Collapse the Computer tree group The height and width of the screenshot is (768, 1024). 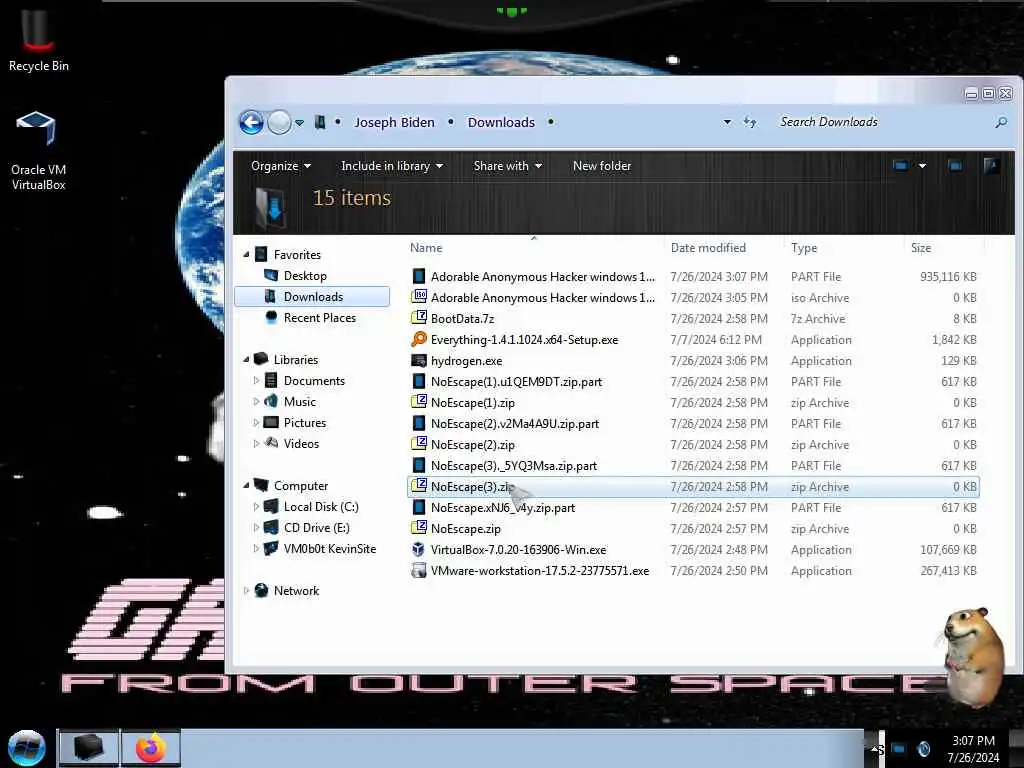pyautogui.click(x=246, y=485)
